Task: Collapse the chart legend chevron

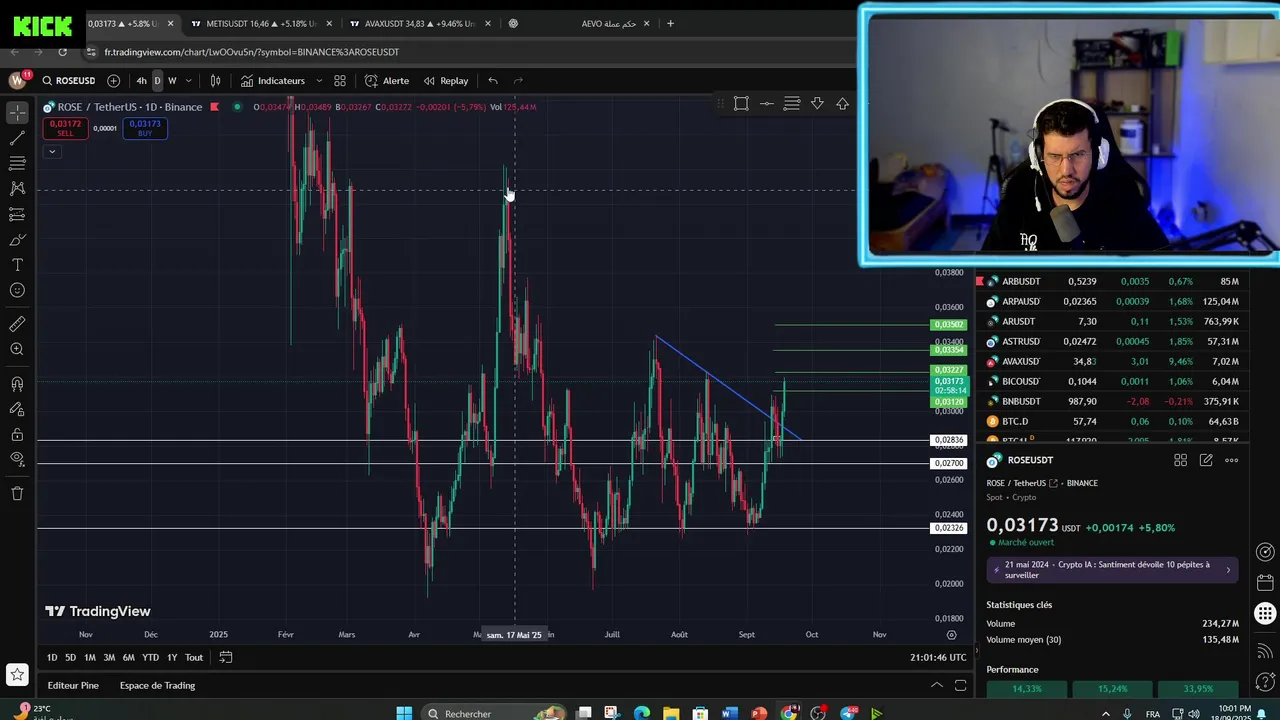Action: point(51,152)
